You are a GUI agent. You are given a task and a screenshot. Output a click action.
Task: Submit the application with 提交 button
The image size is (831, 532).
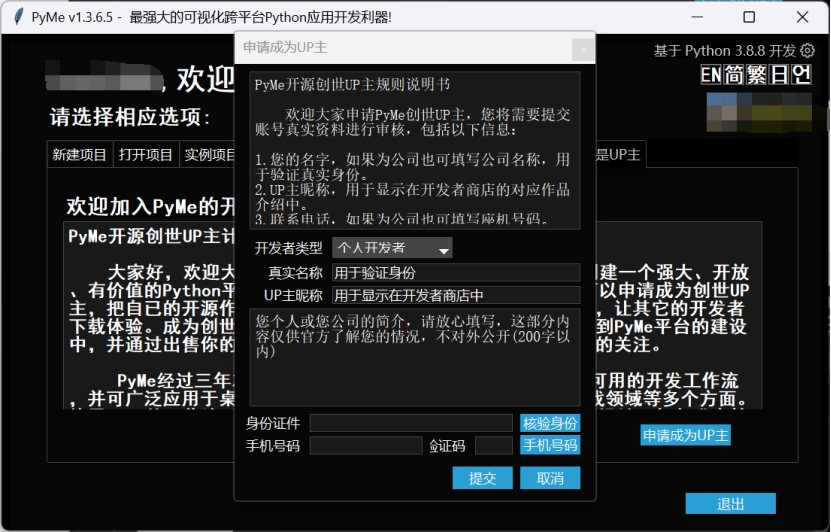[x=482, y=478]
